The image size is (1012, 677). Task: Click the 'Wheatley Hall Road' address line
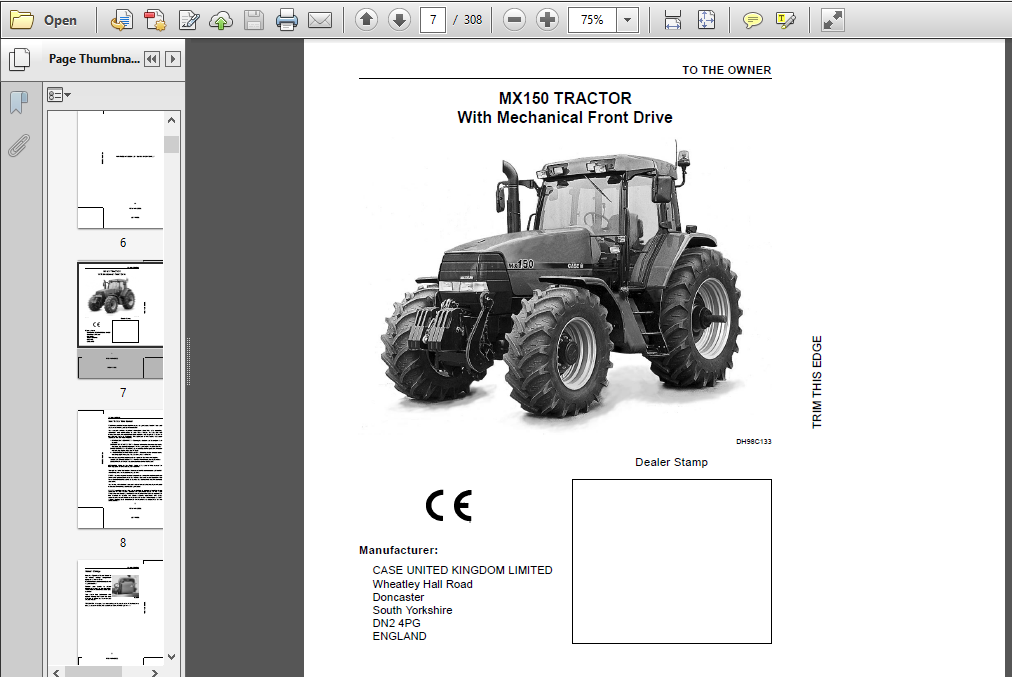(x=422, y=584)
